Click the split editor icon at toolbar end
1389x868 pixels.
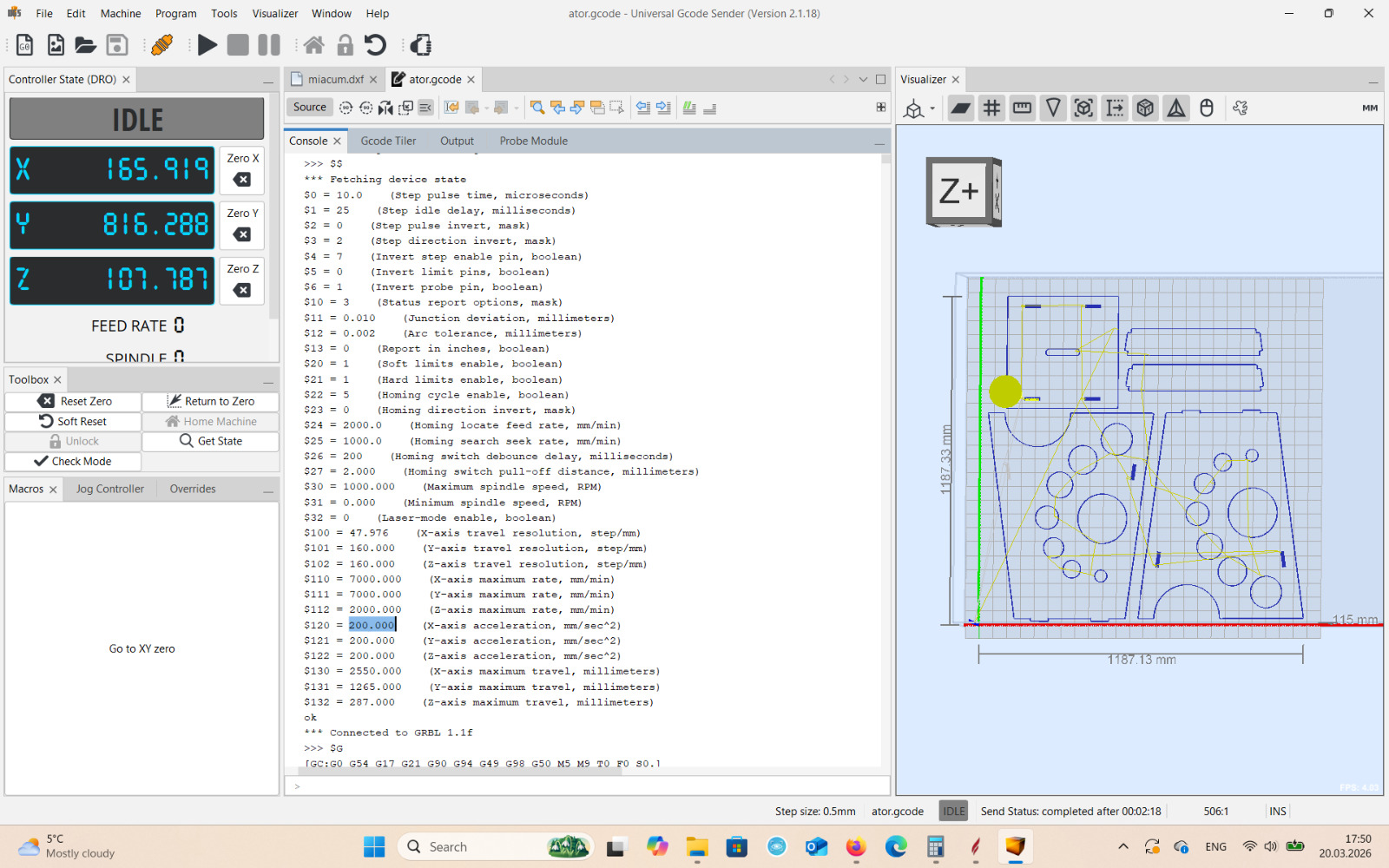881,108
